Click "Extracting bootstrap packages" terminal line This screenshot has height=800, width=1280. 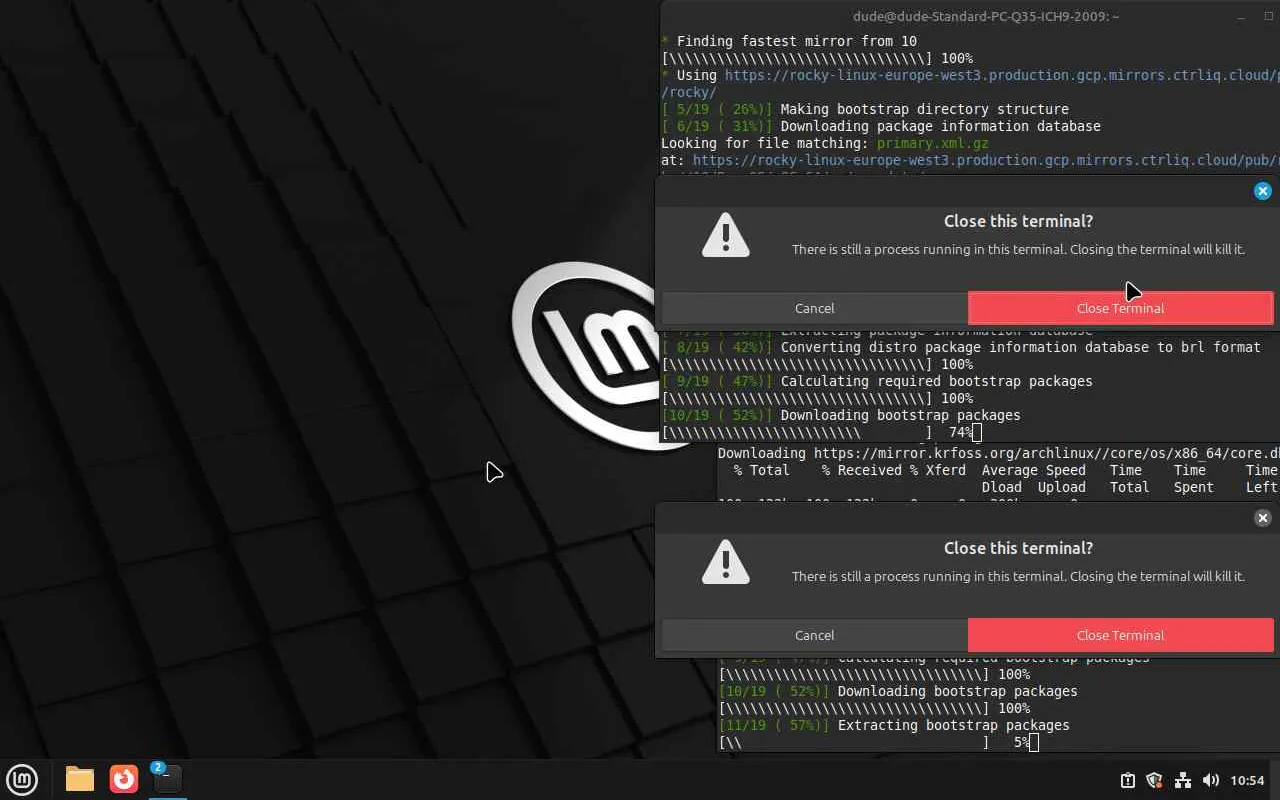[954, 725]
